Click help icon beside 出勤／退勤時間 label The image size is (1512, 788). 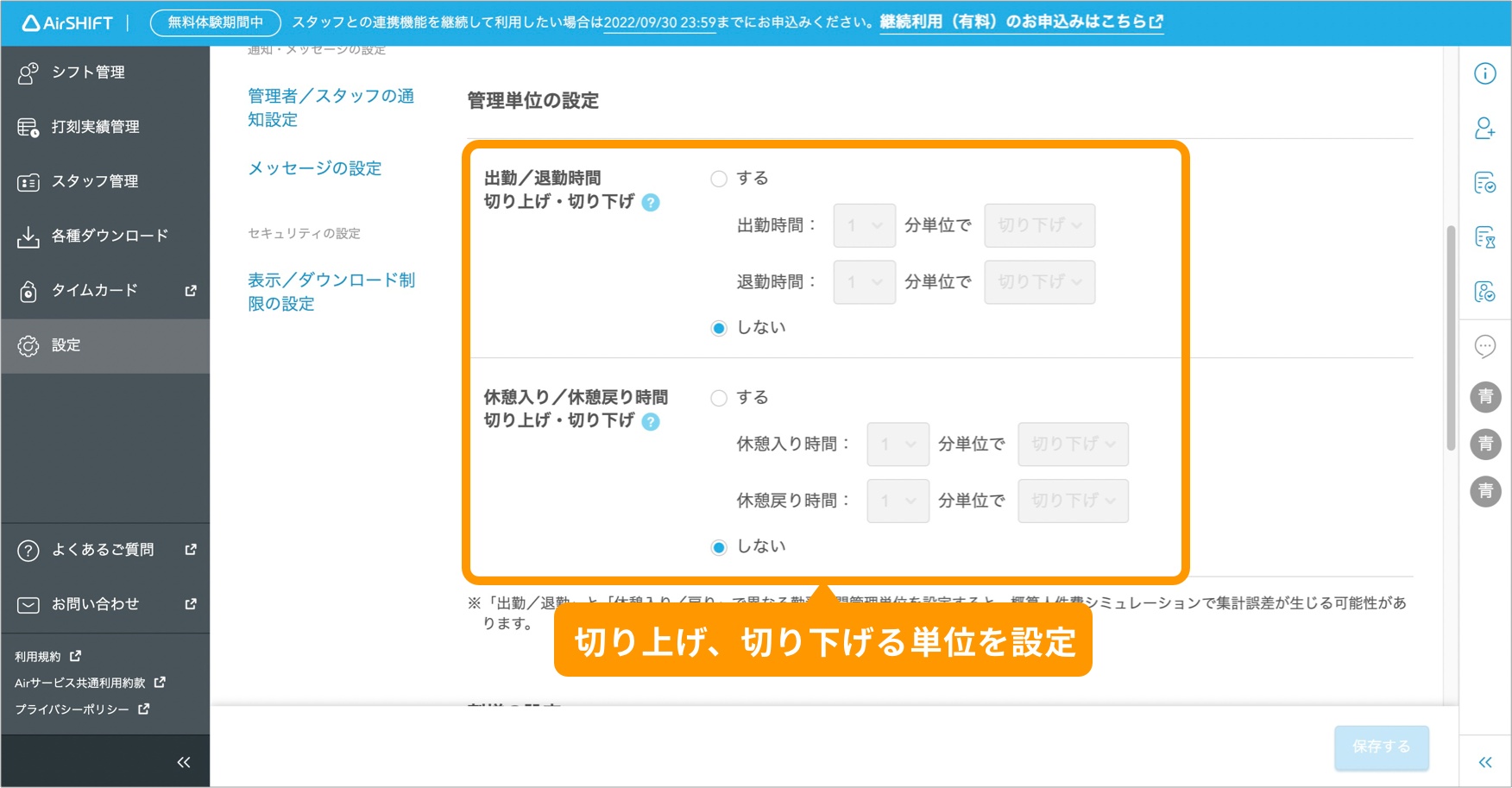[x=652, y=203]
